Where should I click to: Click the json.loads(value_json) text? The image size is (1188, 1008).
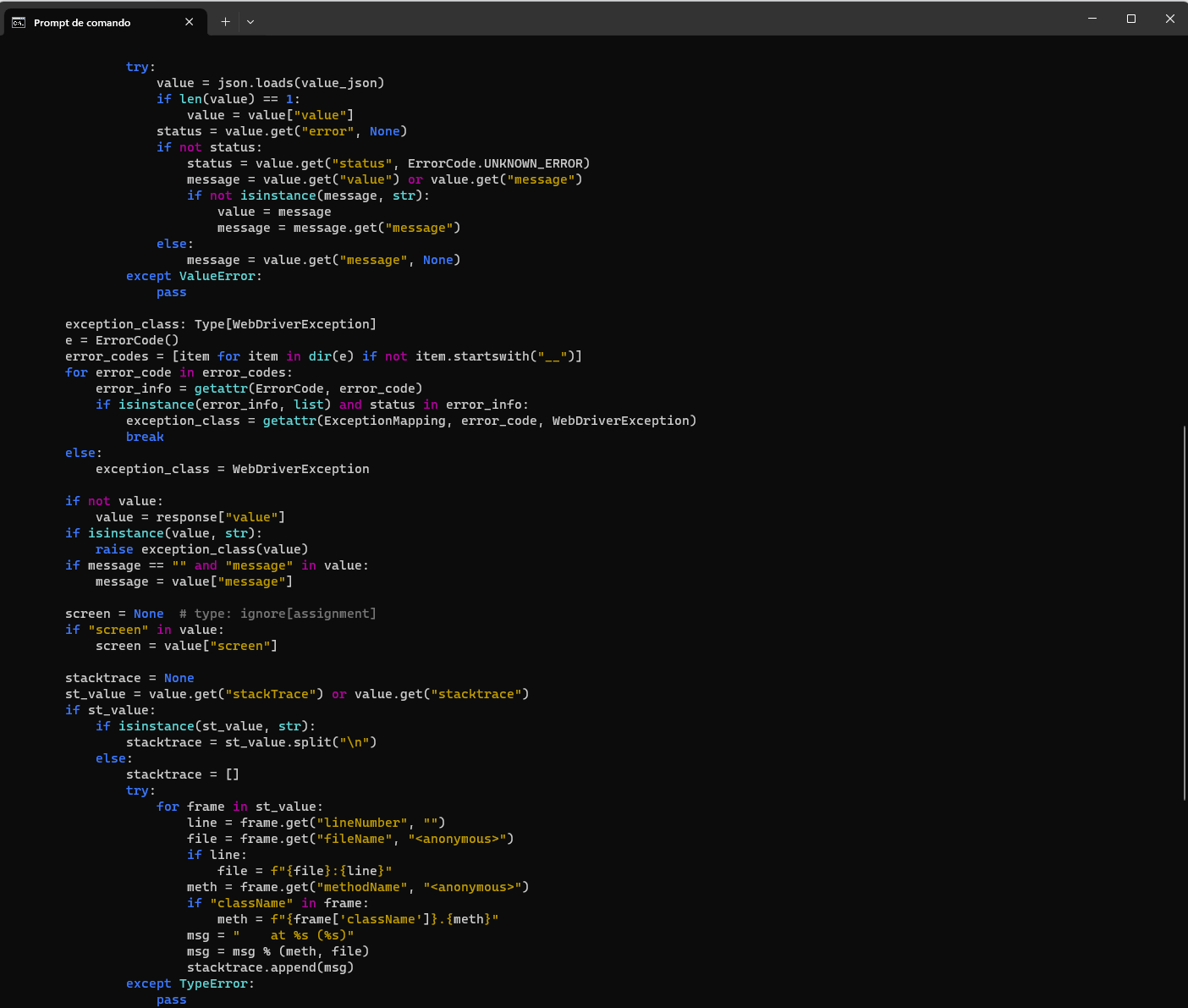tap(300, 83)
